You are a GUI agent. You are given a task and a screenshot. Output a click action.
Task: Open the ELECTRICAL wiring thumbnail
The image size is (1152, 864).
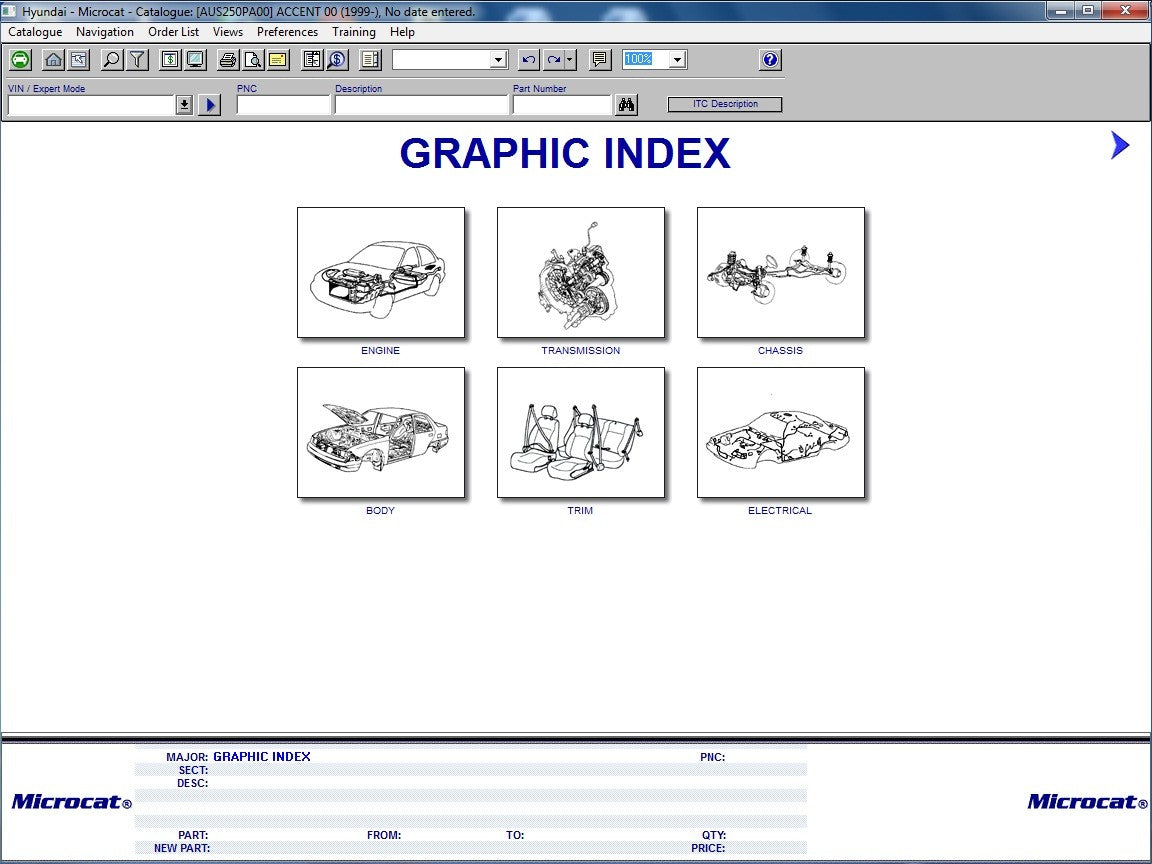(x=781, y=433)
